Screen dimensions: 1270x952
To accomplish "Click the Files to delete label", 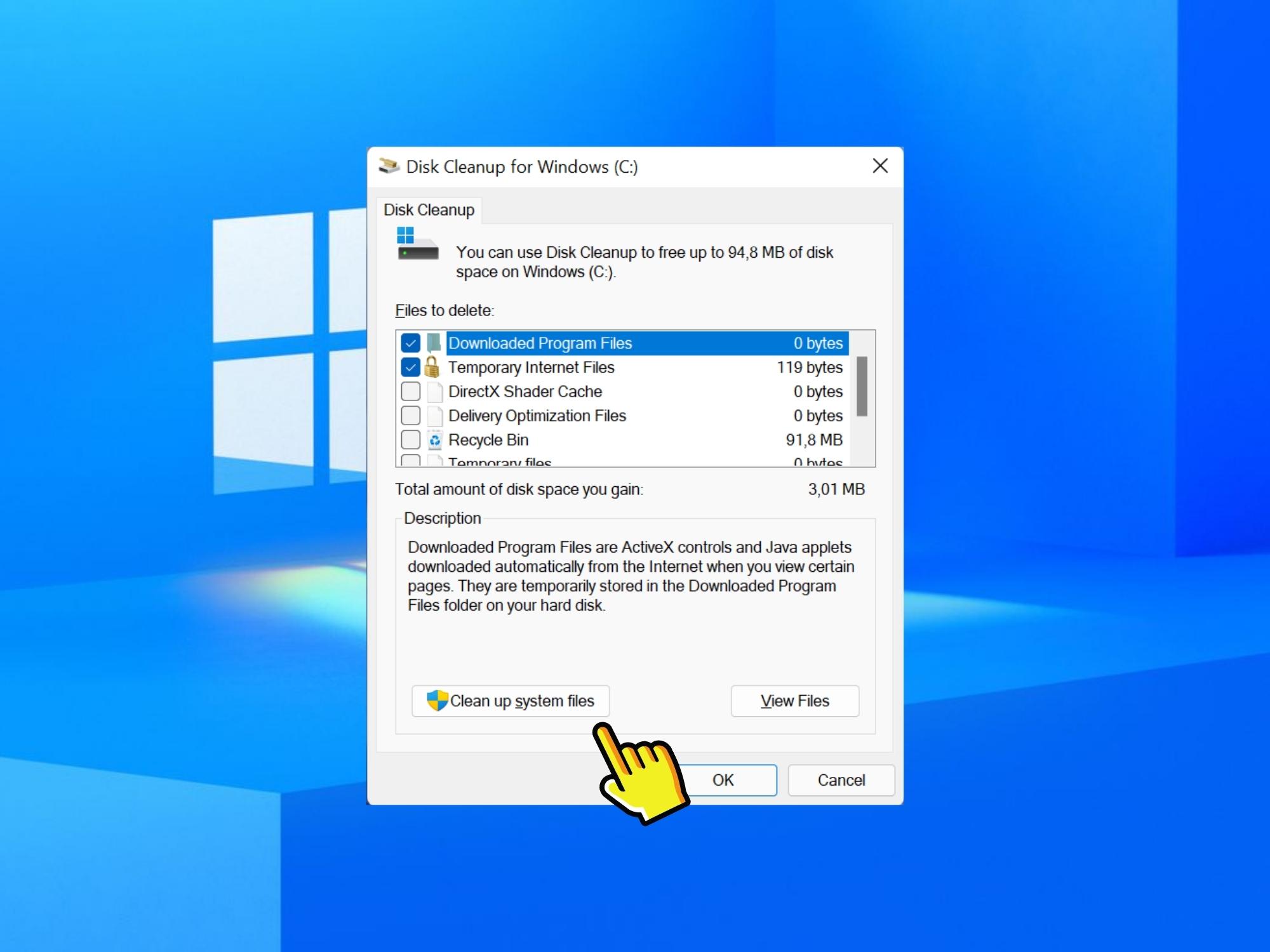I will tap(444, 310).
